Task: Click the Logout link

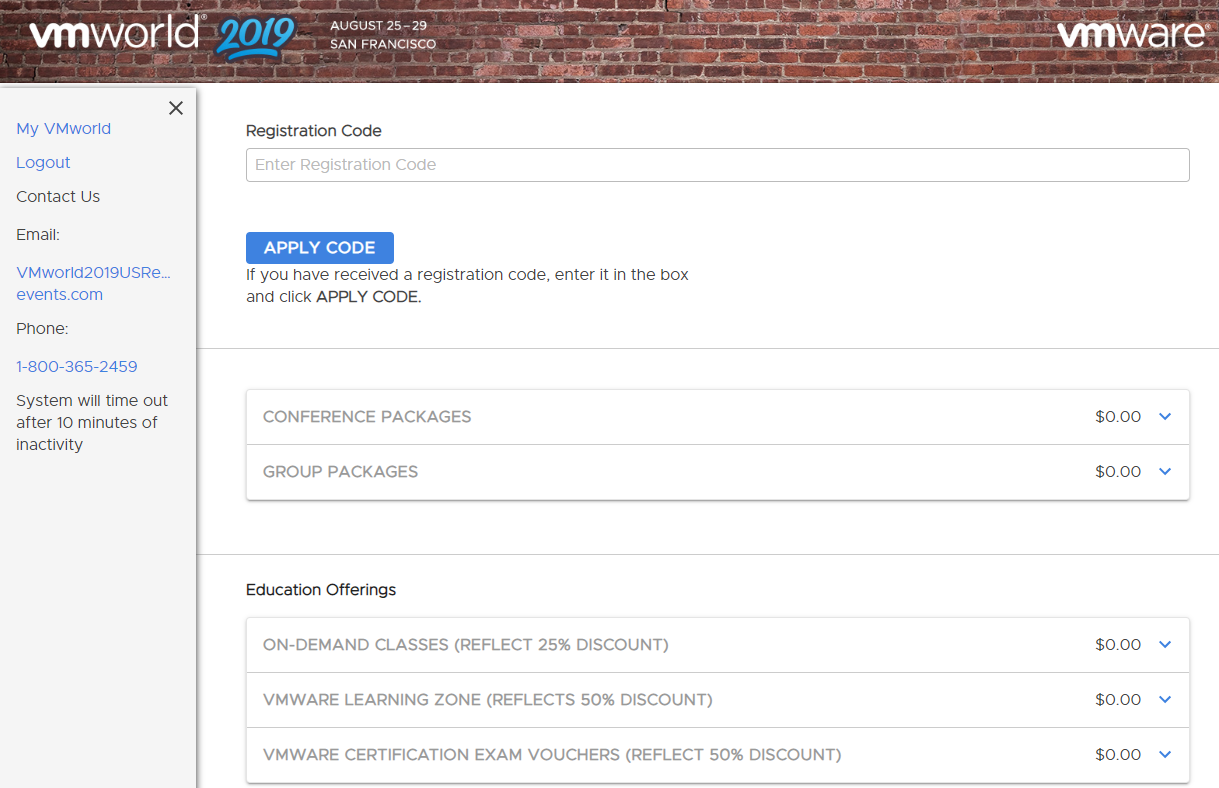Action: click(x=43, y=162)
